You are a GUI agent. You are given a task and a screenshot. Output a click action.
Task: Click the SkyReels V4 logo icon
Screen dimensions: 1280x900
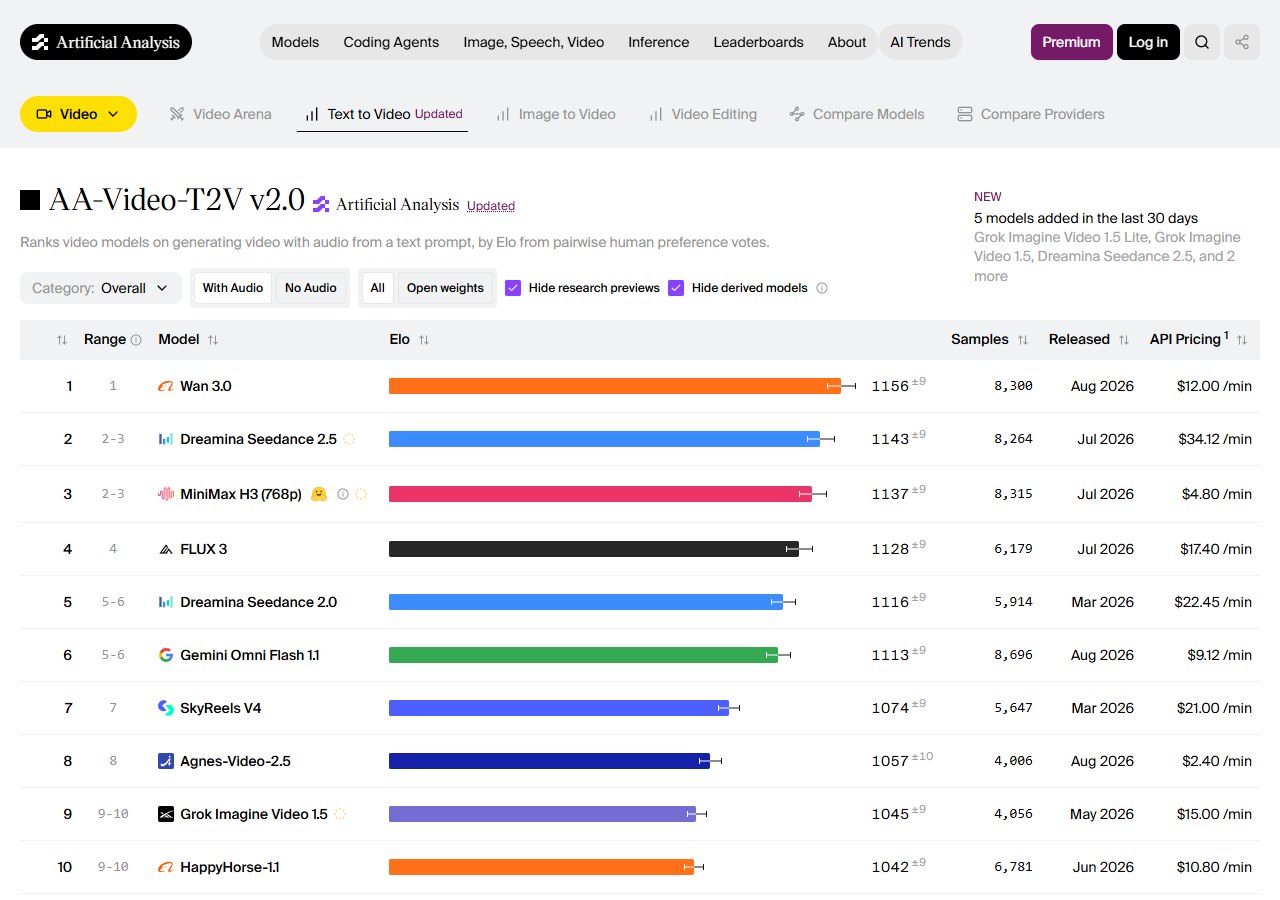[x=166, y=708]
